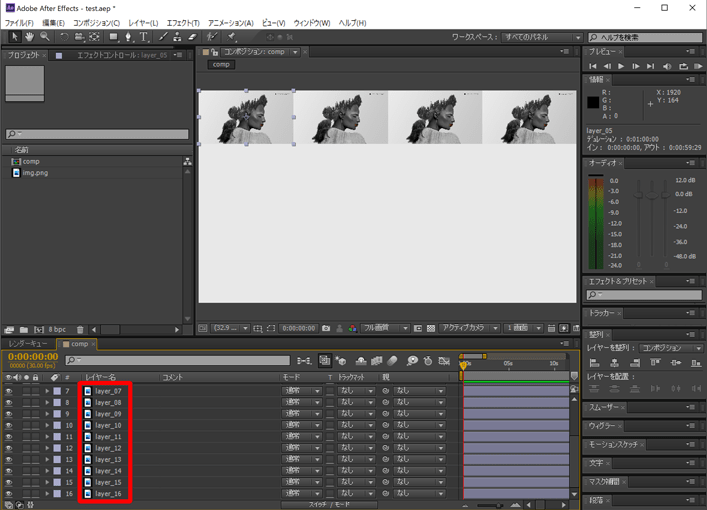The width and height of the screenshot is (707, 510).
Task: Select the Hand tool
Action: 29,37
